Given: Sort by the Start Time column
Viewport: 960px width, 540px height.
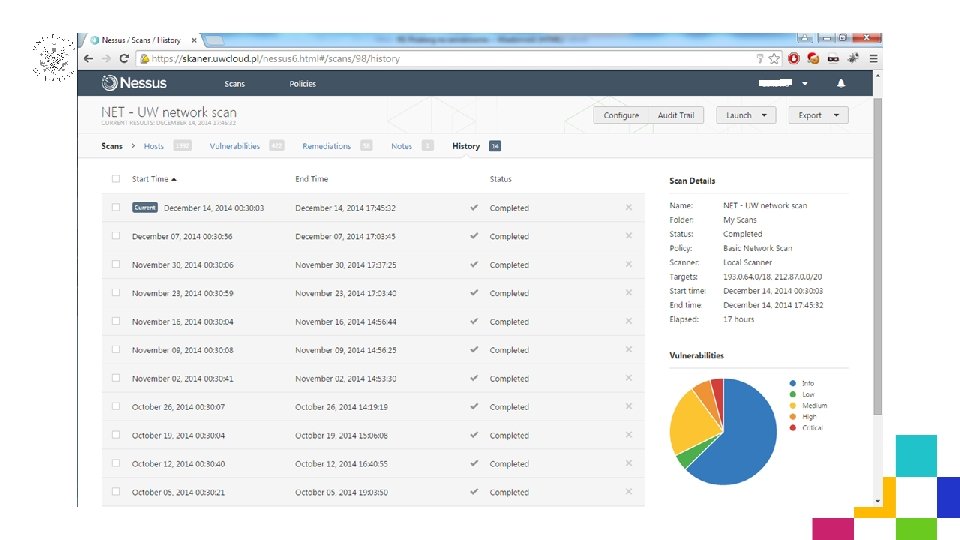Looking at the screenshot, I should (154, 179).
